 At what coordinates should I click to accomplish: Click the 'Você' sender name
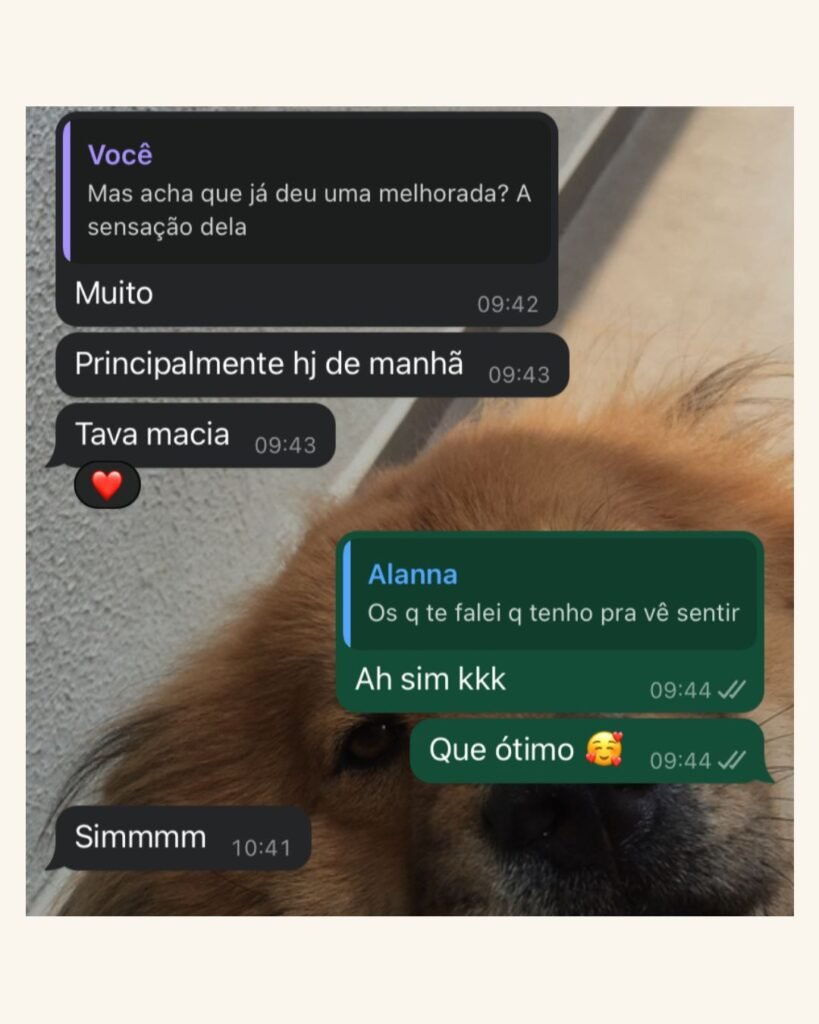[120, 155]
